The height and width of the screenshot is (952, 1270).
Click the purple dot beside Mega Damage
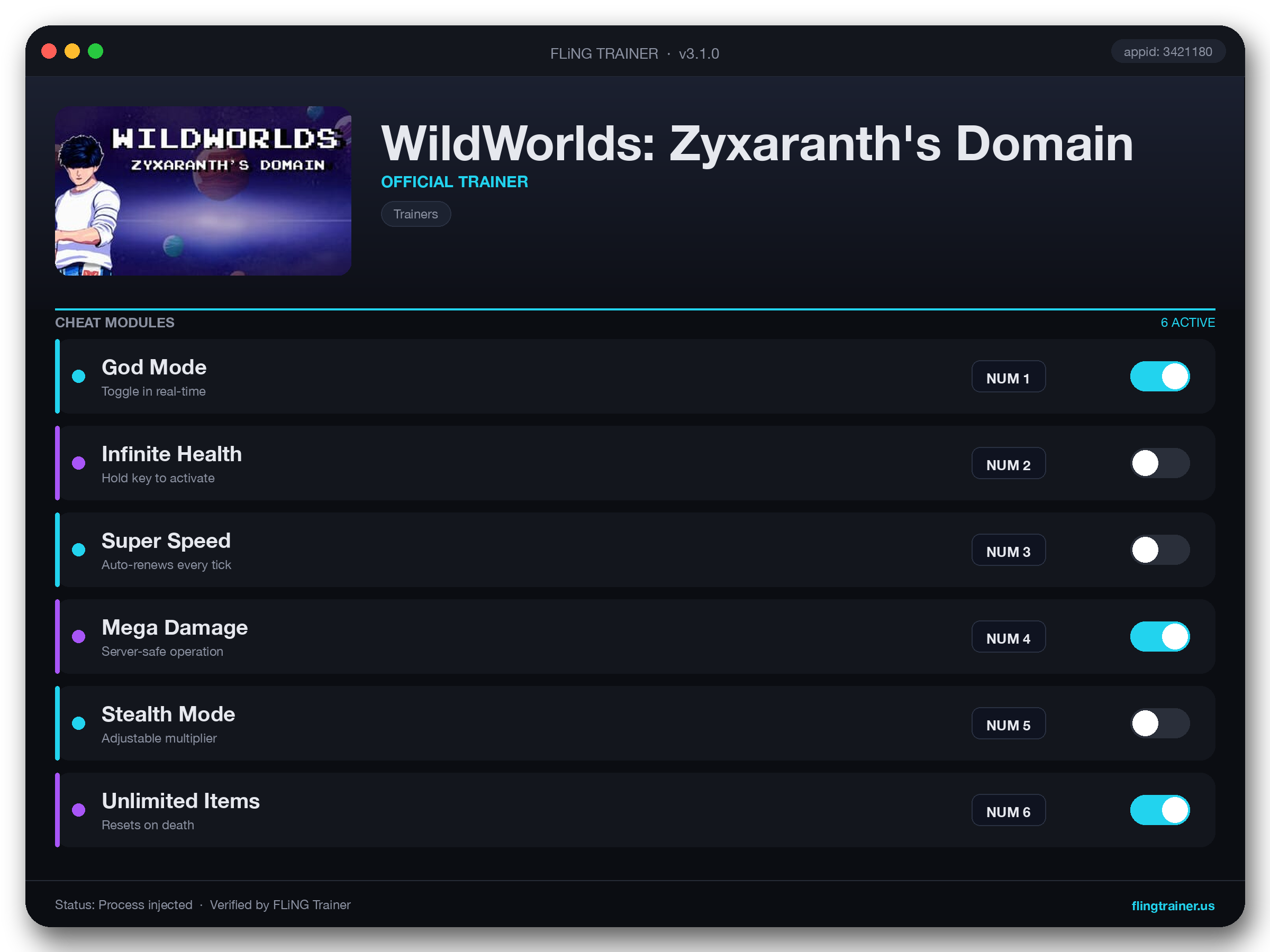tap(79, 636)
